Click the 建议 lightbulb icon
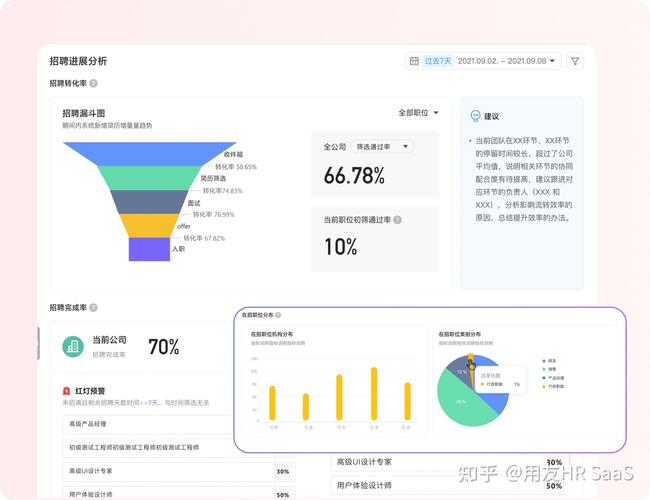650x500 pixels. (475, 116)
